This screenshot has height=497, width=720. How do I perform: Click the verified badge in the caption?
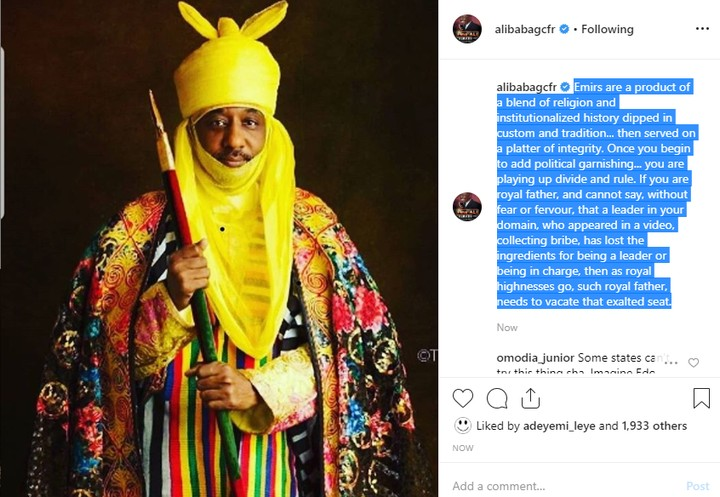click(x=566, y=87)
